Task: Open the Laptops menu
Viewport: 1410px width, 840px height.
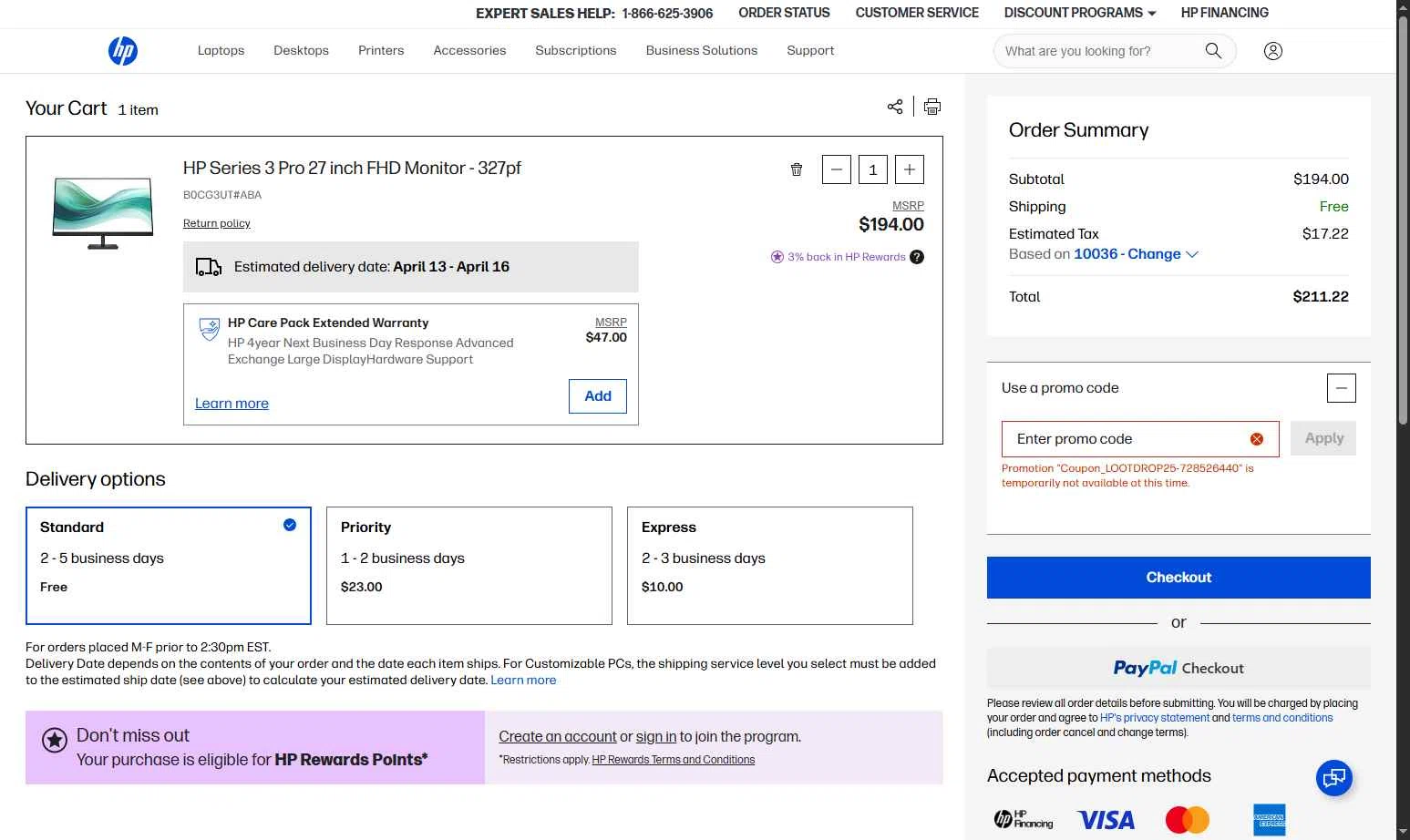Action: (x=221, y=51)
